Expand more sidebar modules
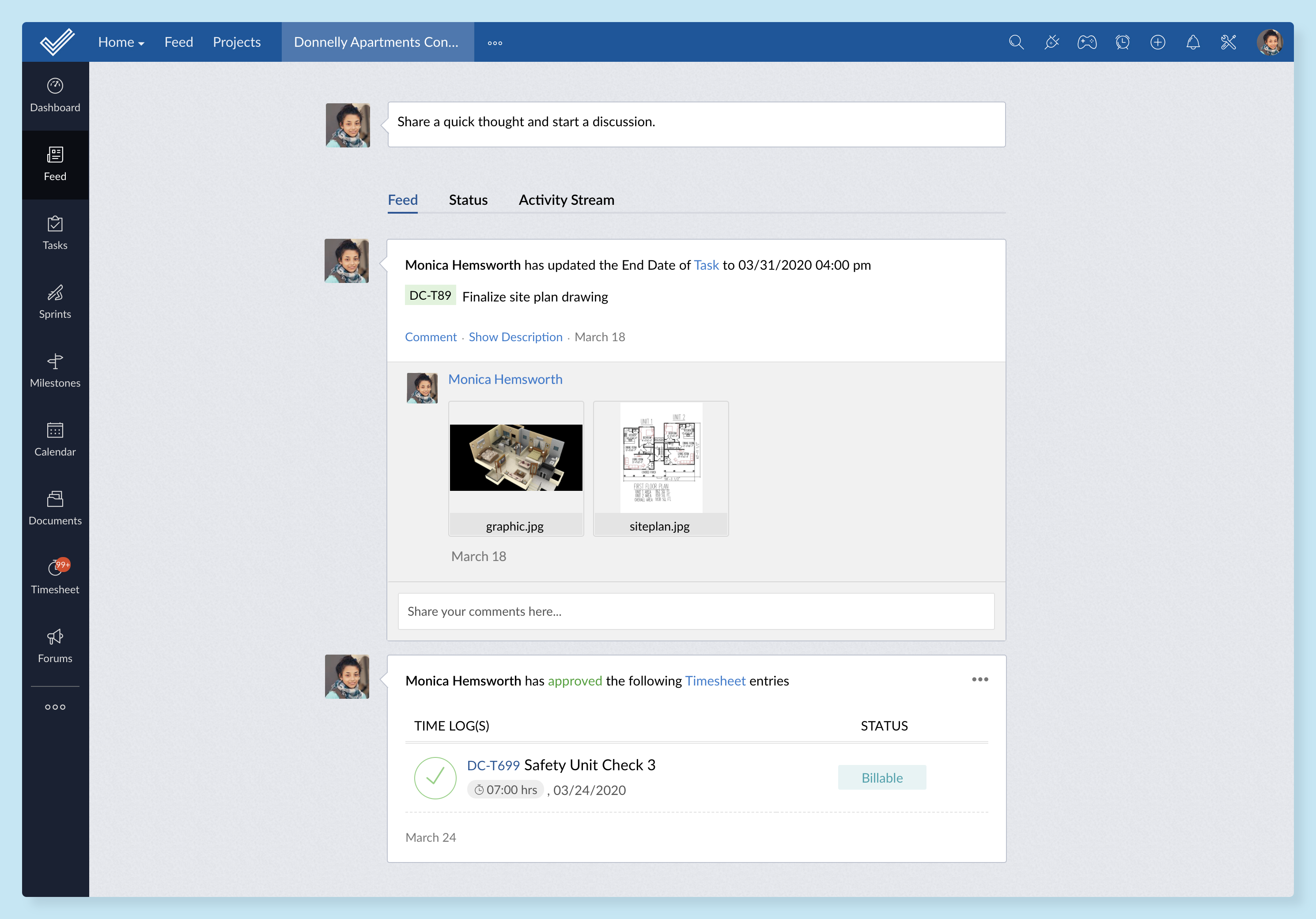 click(55, 707)
